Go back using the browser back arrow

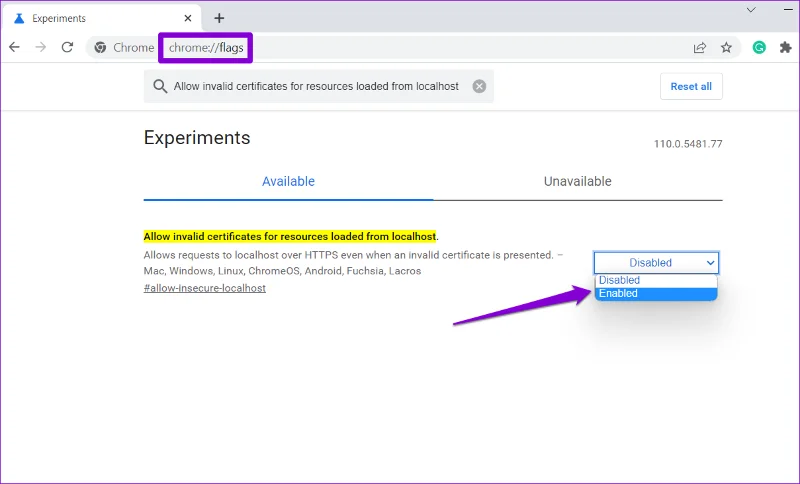pos(14,47)
